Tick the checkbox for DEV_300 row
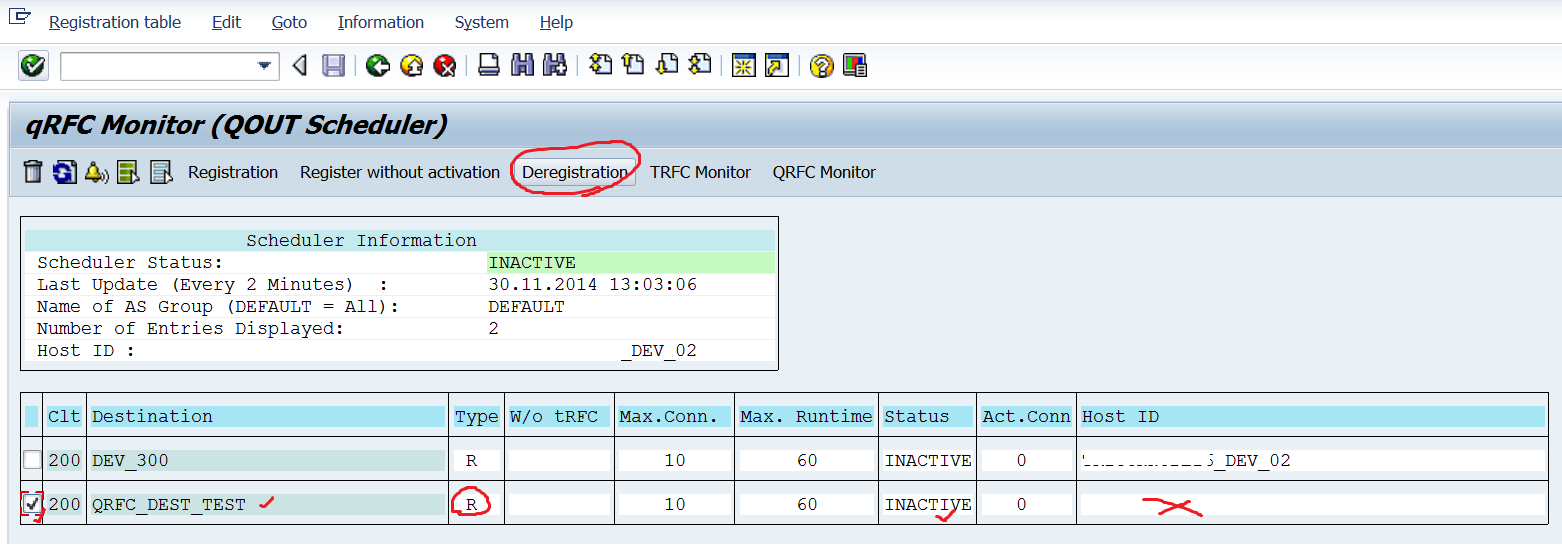Viewport: 1562px width, 550px height. tap(33, 460)
